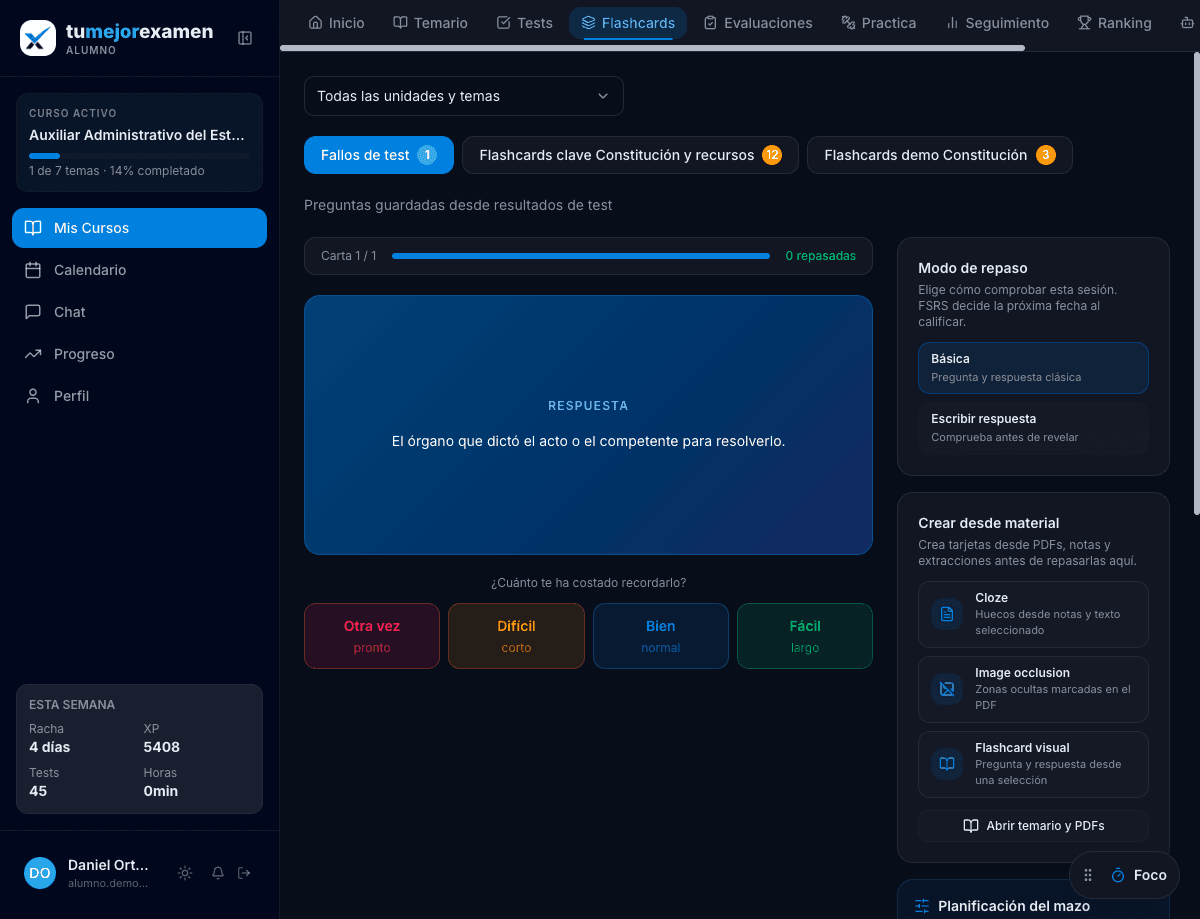Select Básica review mode
The width and height of the screenshot is (1200, 919).
click(1033, 368)
